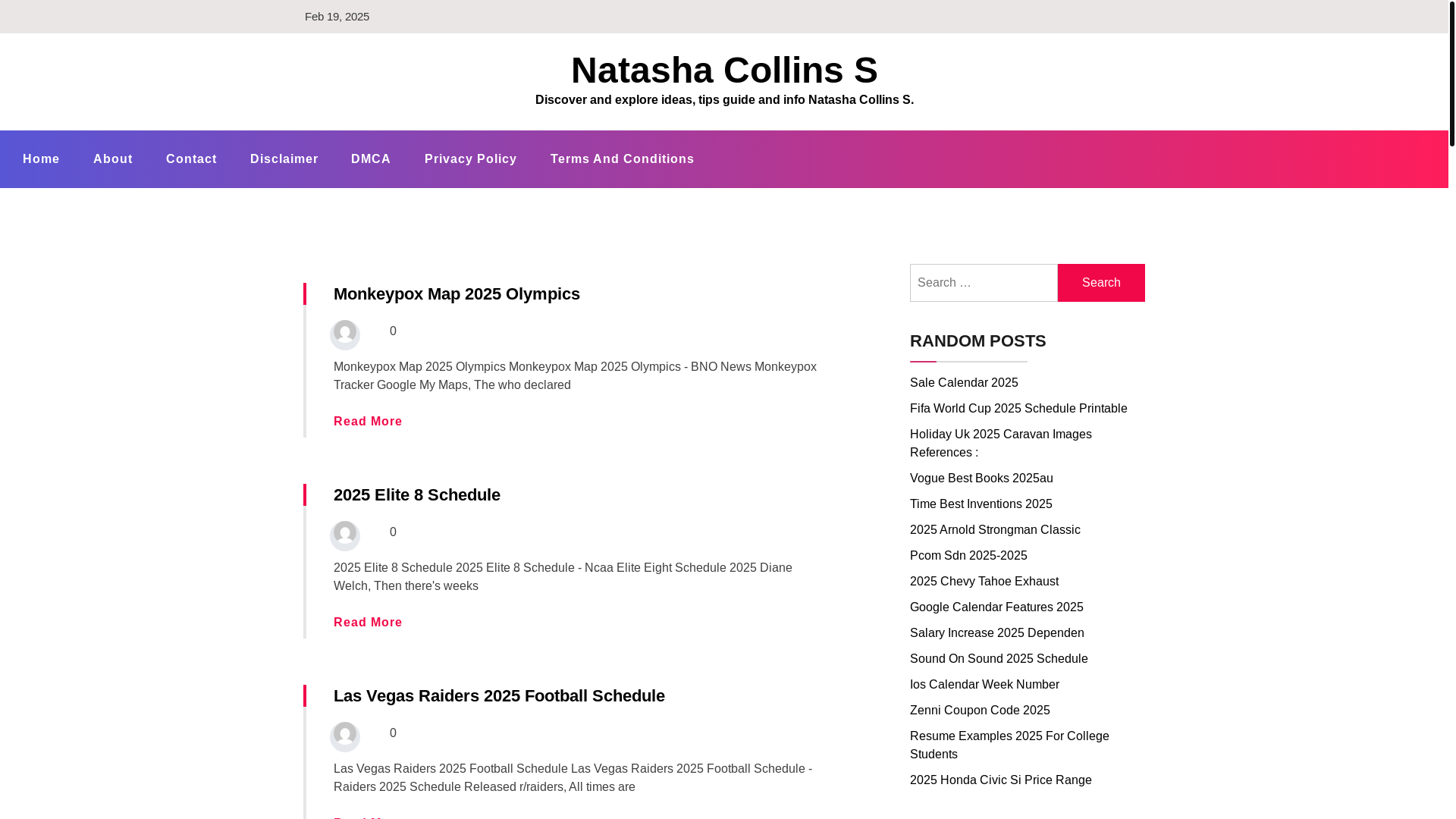Click author avatar under Las Vegas Raiders post
This screenshot has width=1456, height=819.
click(345, 736)
